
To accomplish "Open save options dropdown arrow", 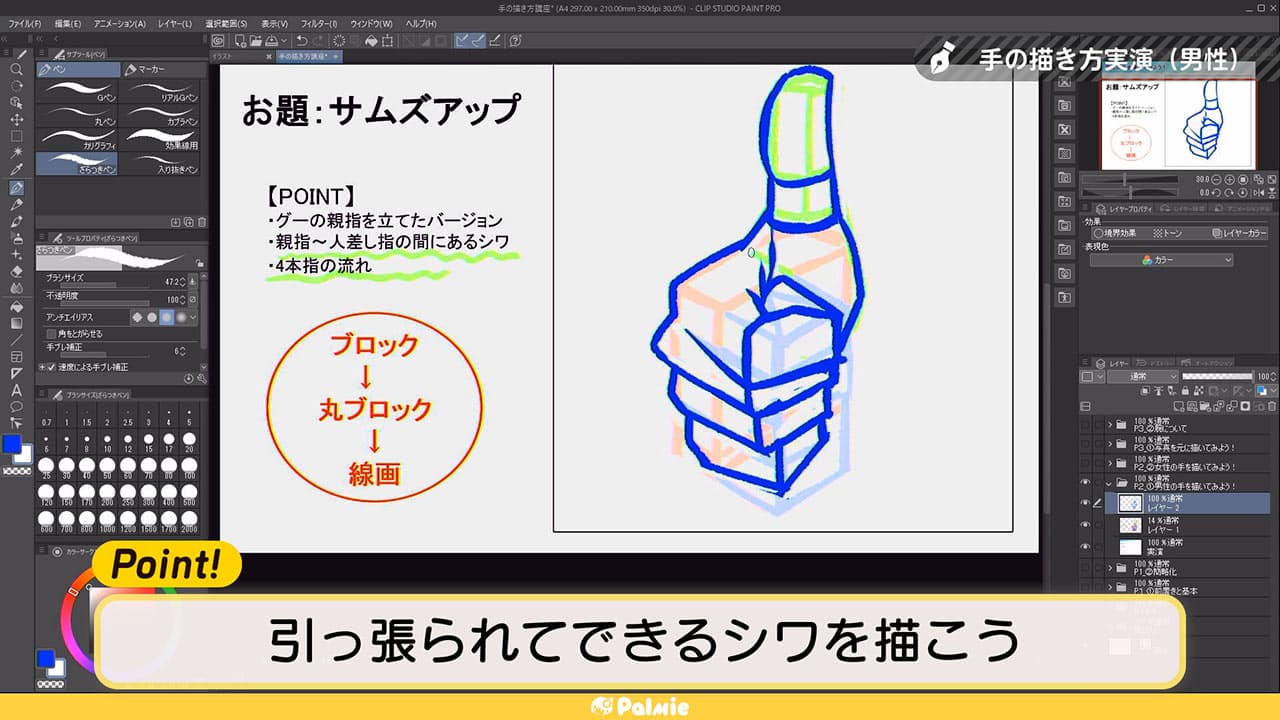I will (x=282, y=41).
